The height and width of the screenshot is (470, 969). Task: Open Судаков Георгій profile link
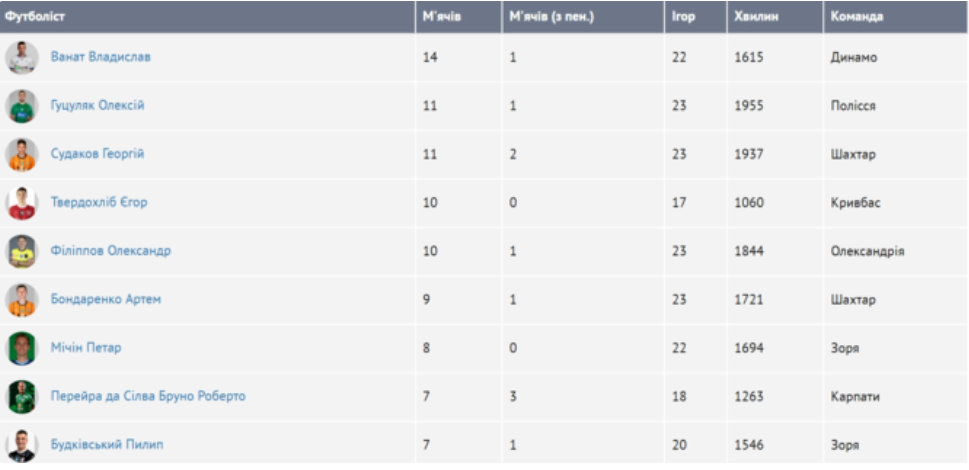[x=98, y=154]
